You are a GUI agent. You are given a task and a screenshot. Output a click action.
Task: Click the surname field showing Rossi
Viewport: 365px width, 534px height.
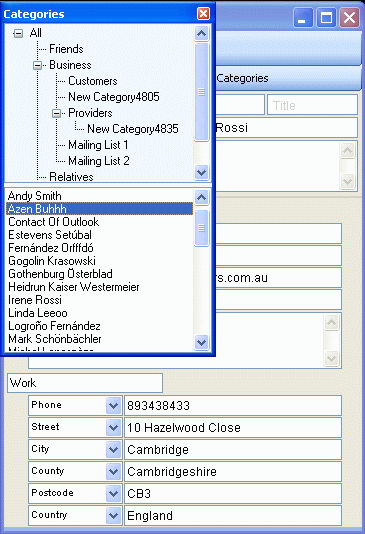[x=287, y=128]
